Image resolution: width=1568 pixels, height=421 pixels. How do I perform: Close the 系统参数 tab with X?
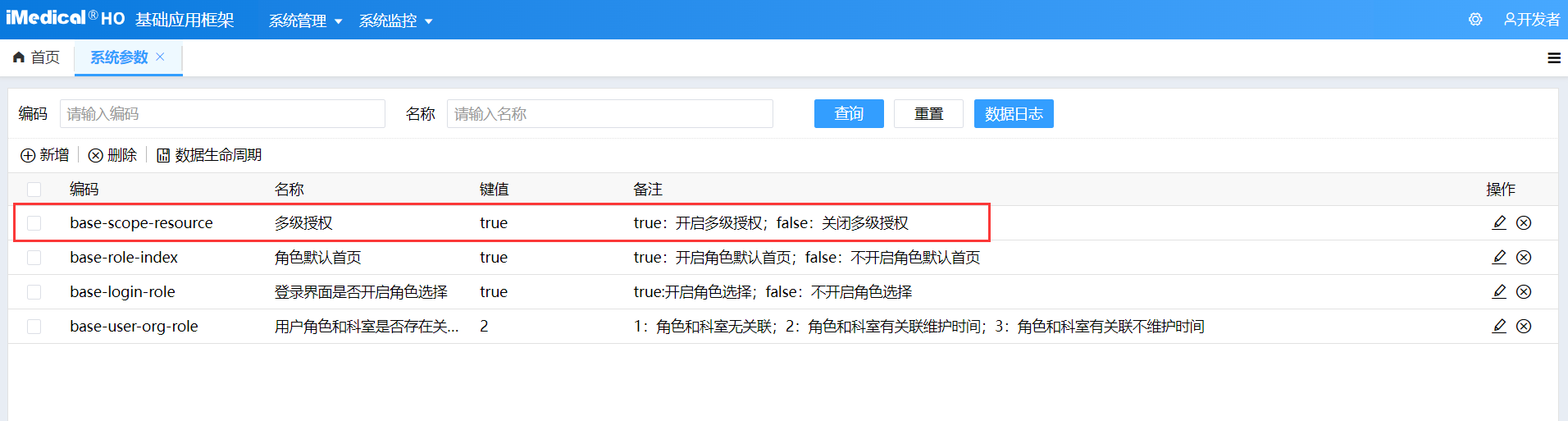point(160,57)
